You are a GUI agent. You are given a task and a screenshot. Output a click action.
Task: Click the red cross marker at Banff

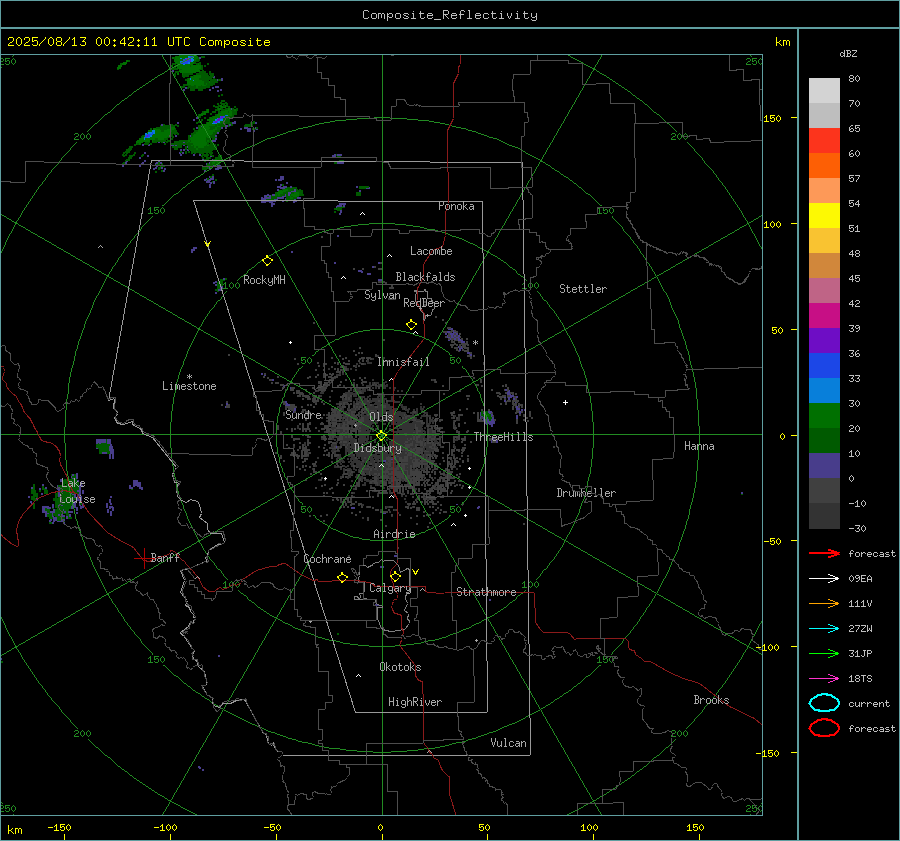(143, 558)
